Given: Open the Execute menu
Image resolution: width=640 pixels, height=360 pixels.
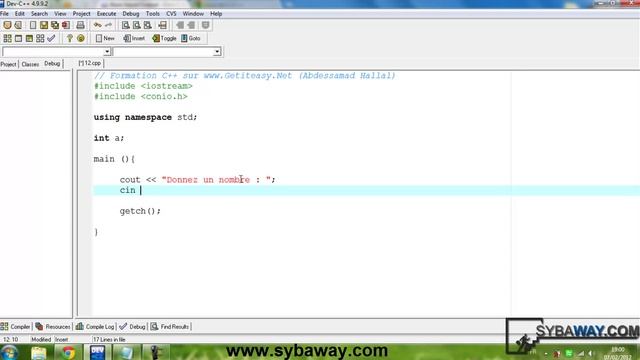Looking at the screenshot, I should tap(106, 14).
